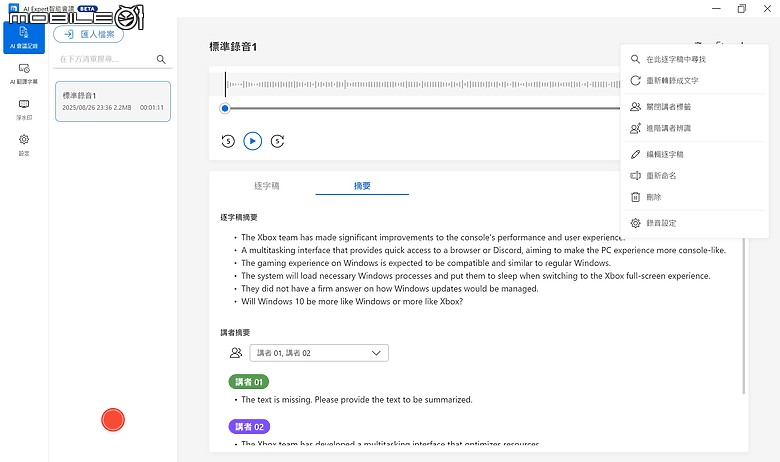Select 重新命名 rename option

[694, 176]
